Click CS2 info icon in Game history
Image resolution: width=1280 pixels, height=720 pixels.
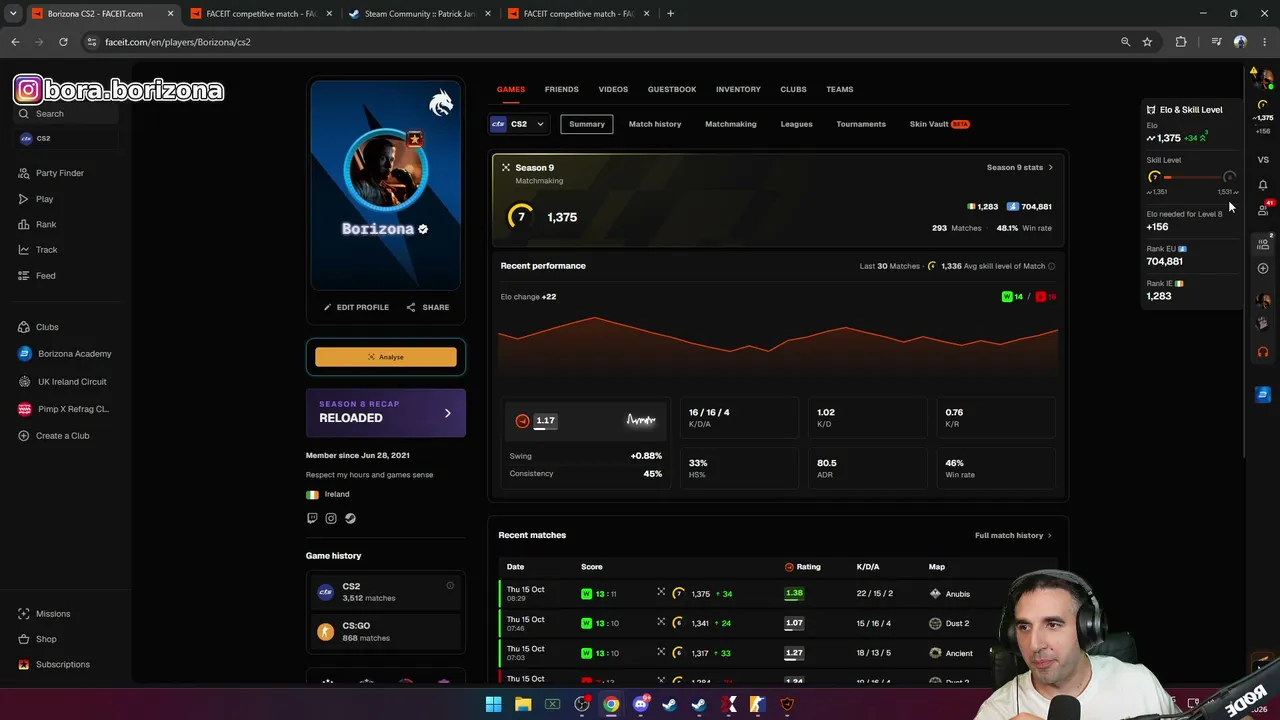[450, 586]
